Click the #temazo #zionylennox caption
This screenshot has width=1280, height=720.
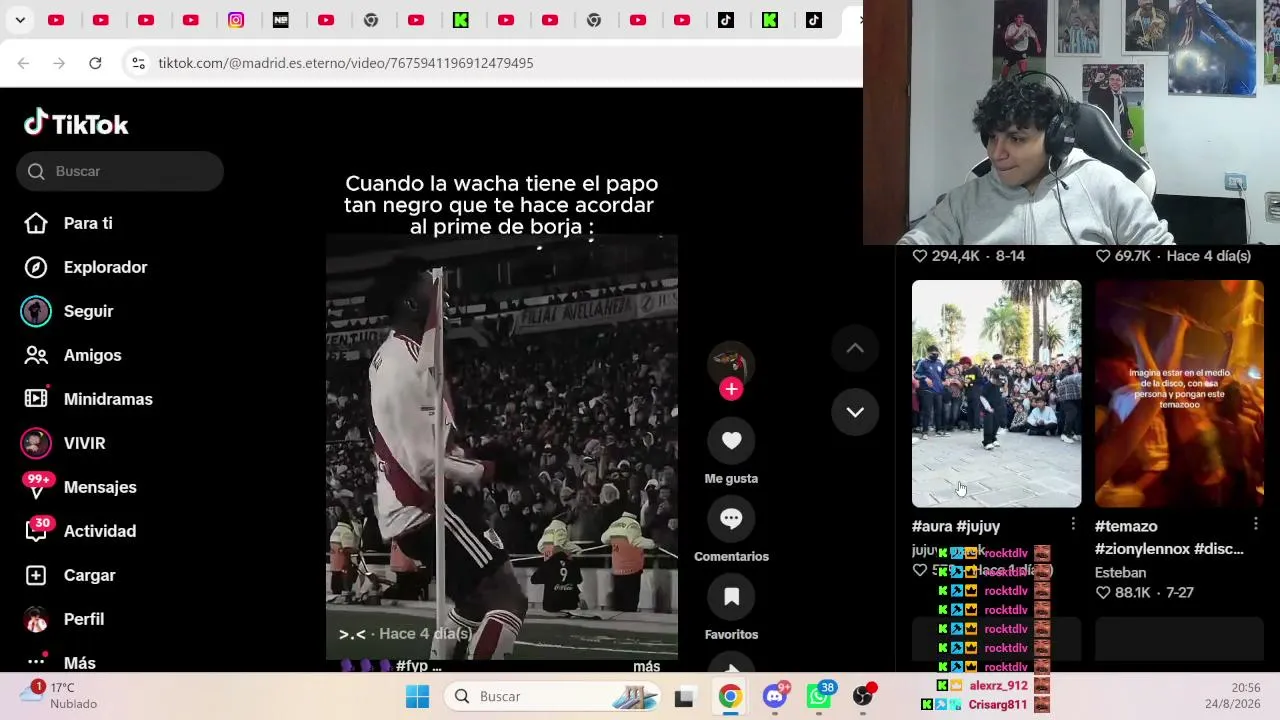click(x=1169, y=537)
